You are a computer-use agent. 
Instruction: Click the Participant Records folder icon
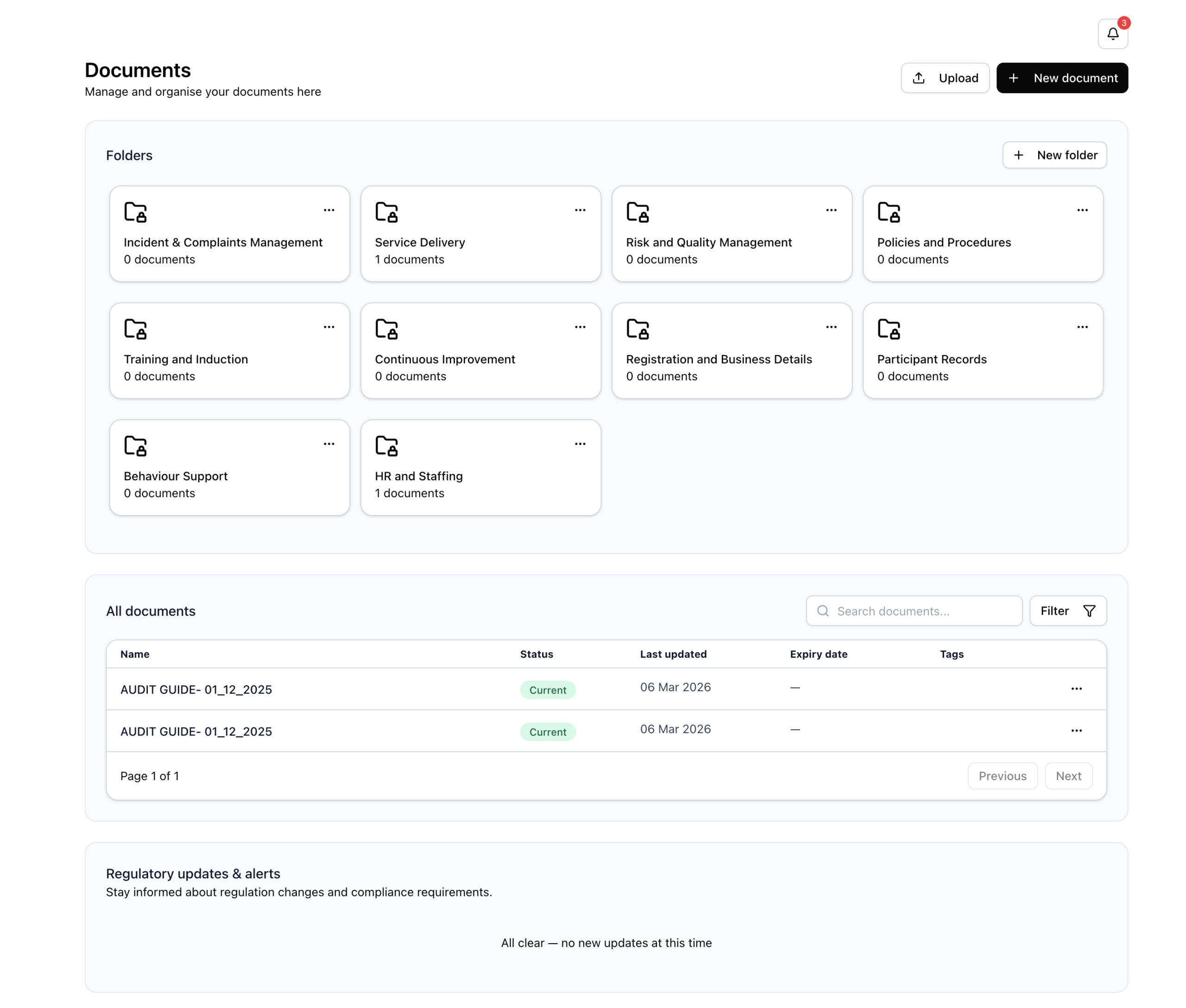click(x=889, y=329)
